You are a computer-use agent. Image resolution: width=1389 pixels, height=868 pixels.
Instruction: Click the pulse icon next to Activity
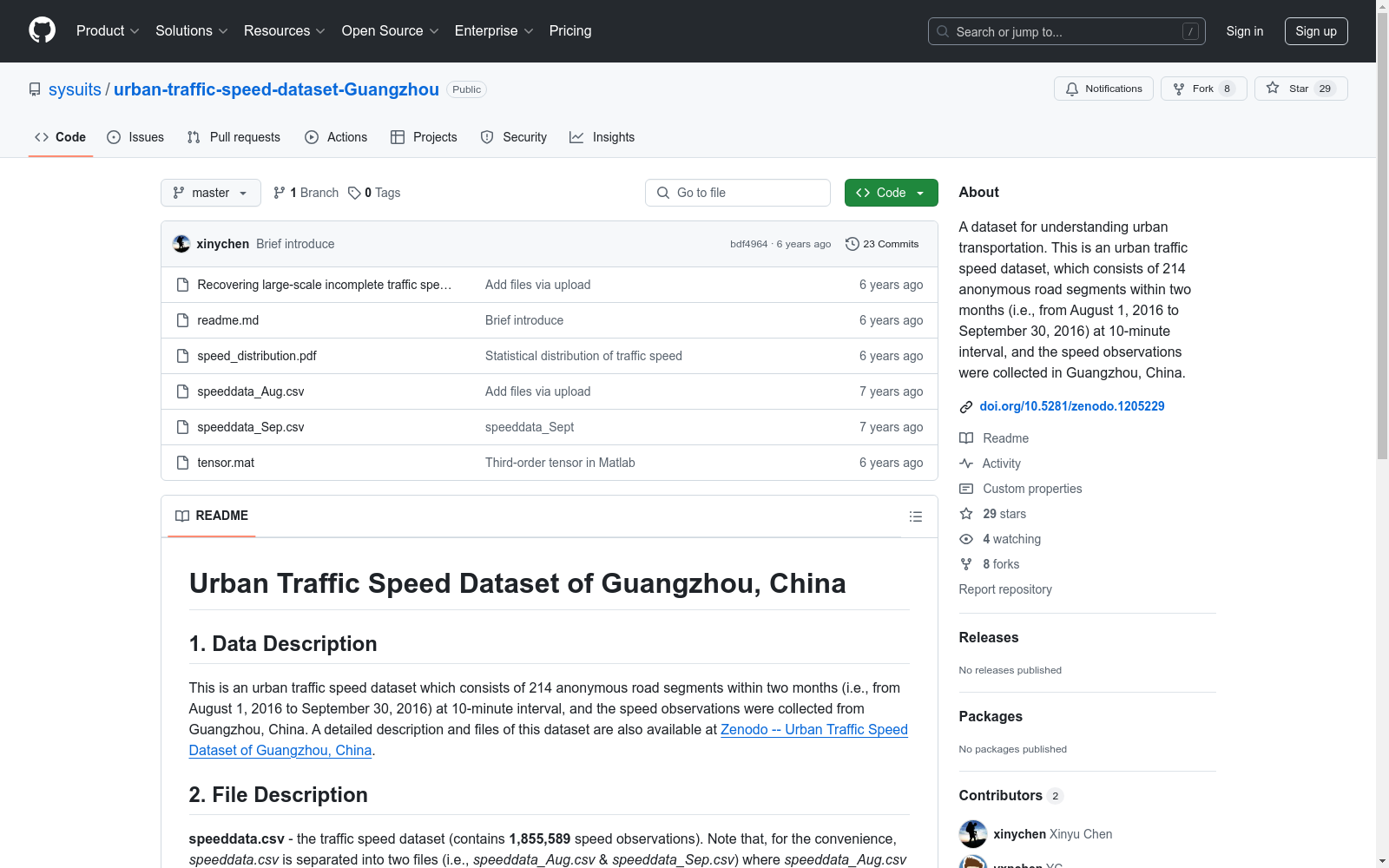(966, 464)
